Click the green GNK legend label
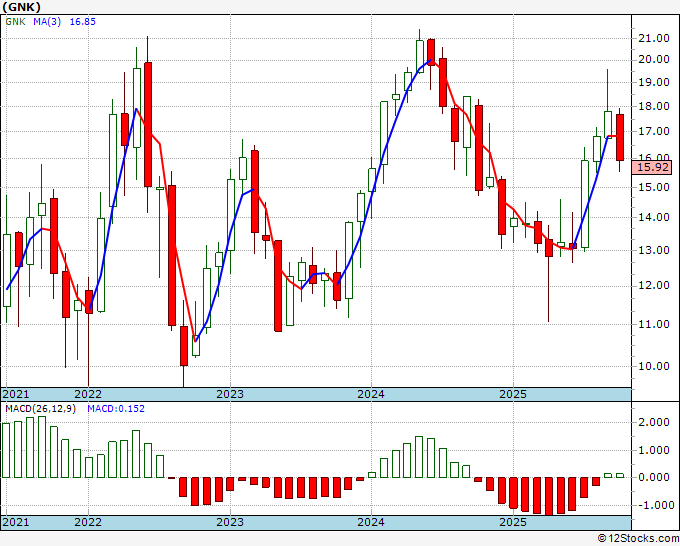 click(15, 22)
